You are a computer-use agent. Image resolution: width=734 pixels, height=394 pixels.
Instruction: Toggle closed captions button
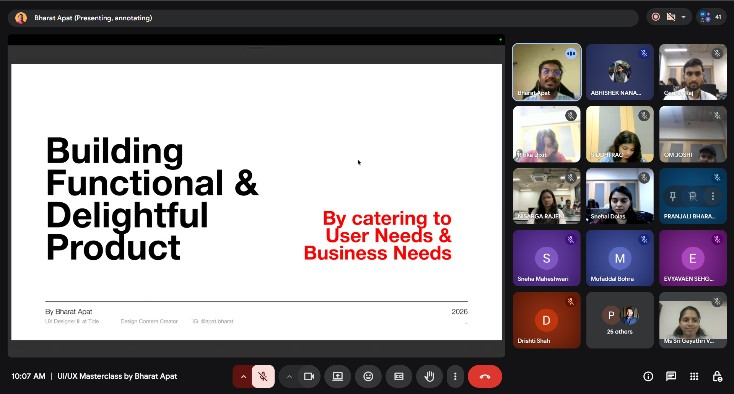point(399,376)
